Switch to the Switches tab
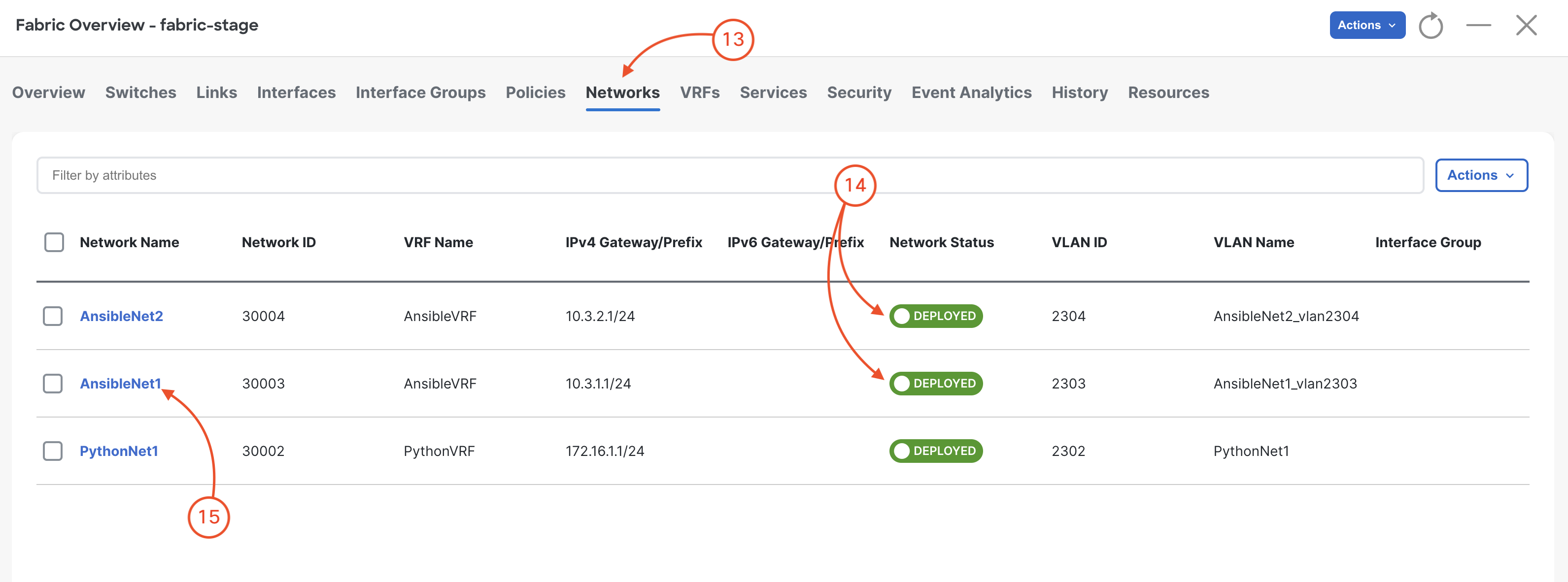 pyautogui.click(x=140, y=93)
